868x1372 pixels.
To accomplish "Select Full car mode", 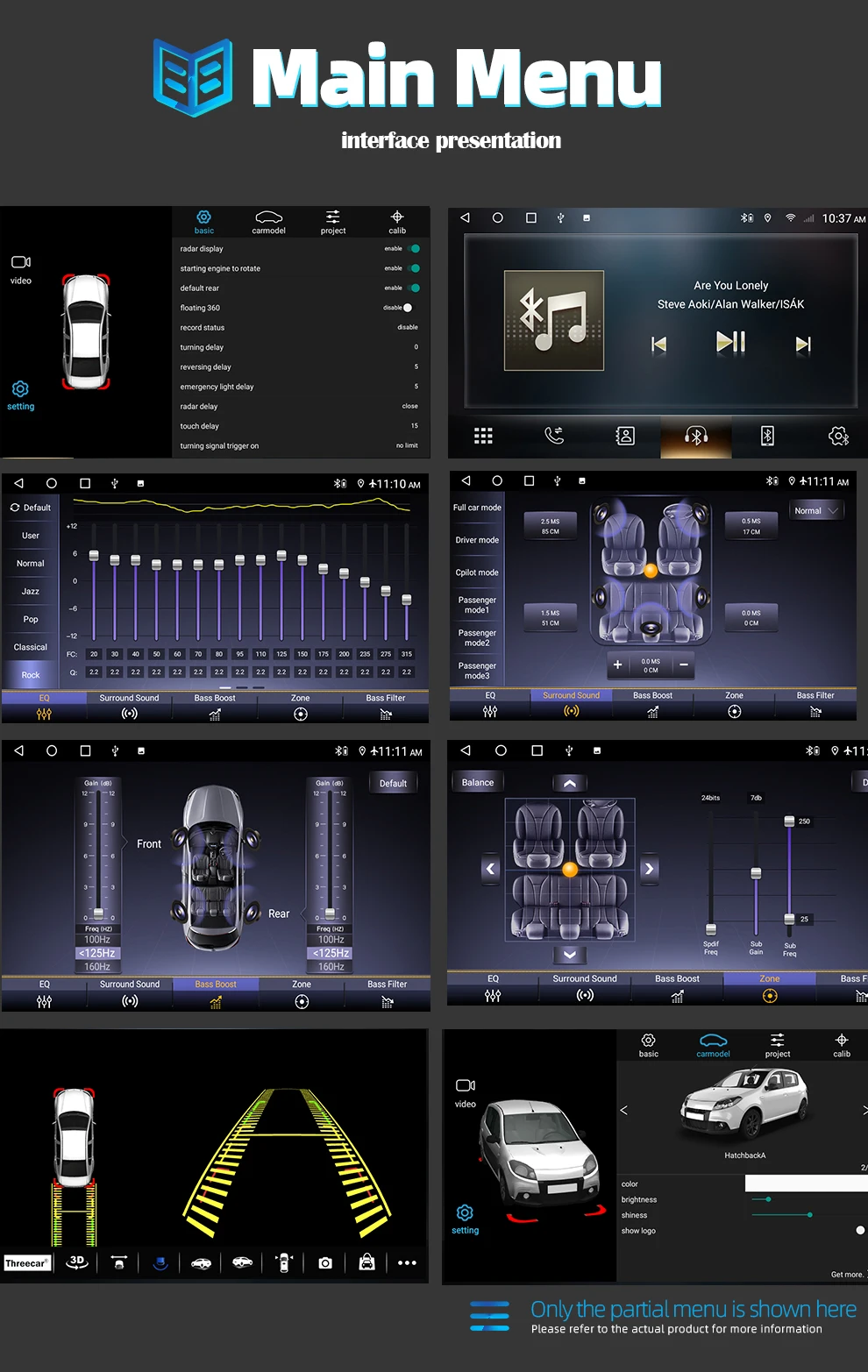I will [477, 508].
